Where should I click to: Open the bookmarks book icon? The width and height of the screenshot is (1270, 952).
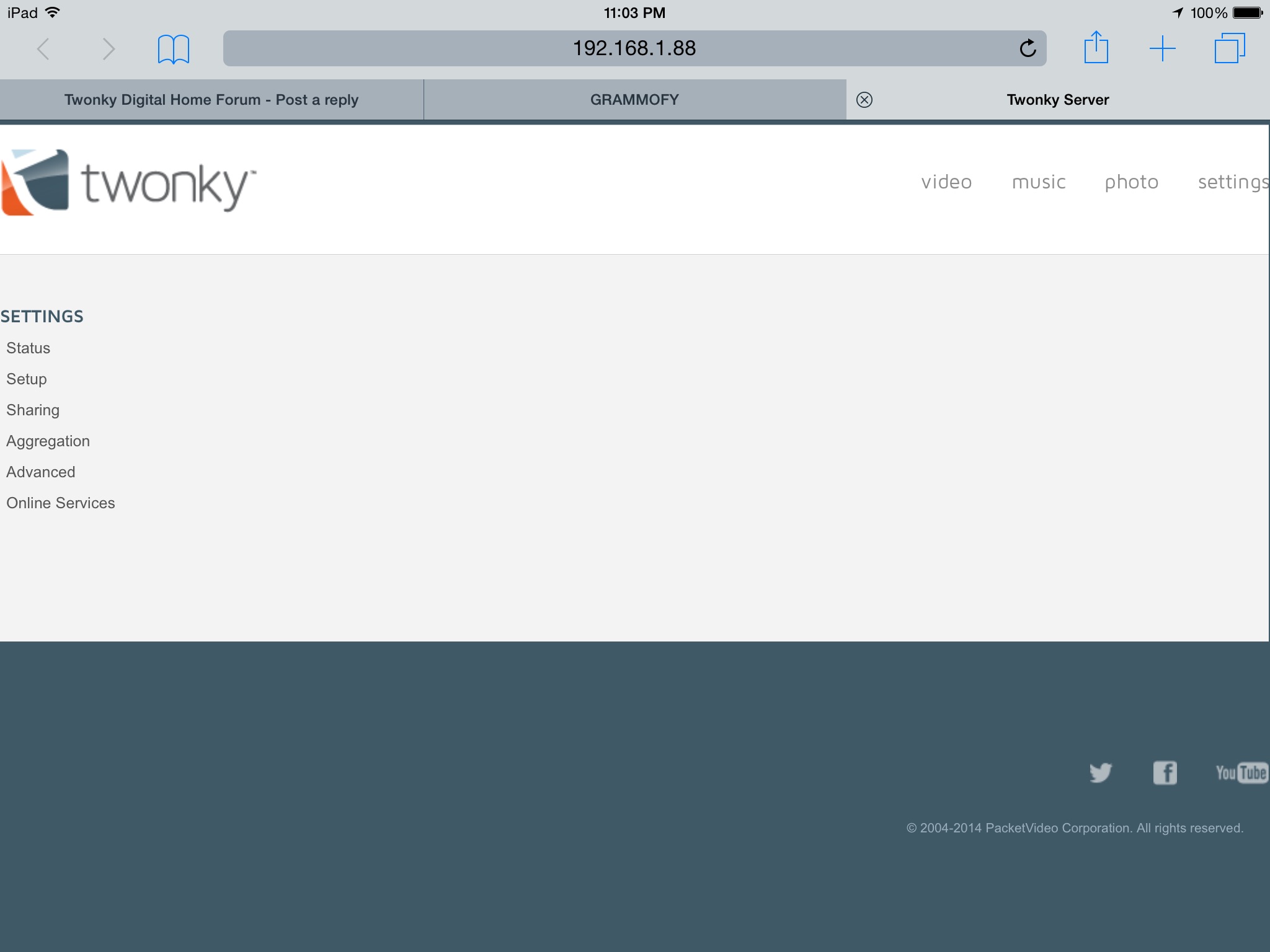(x=173, y=49)
